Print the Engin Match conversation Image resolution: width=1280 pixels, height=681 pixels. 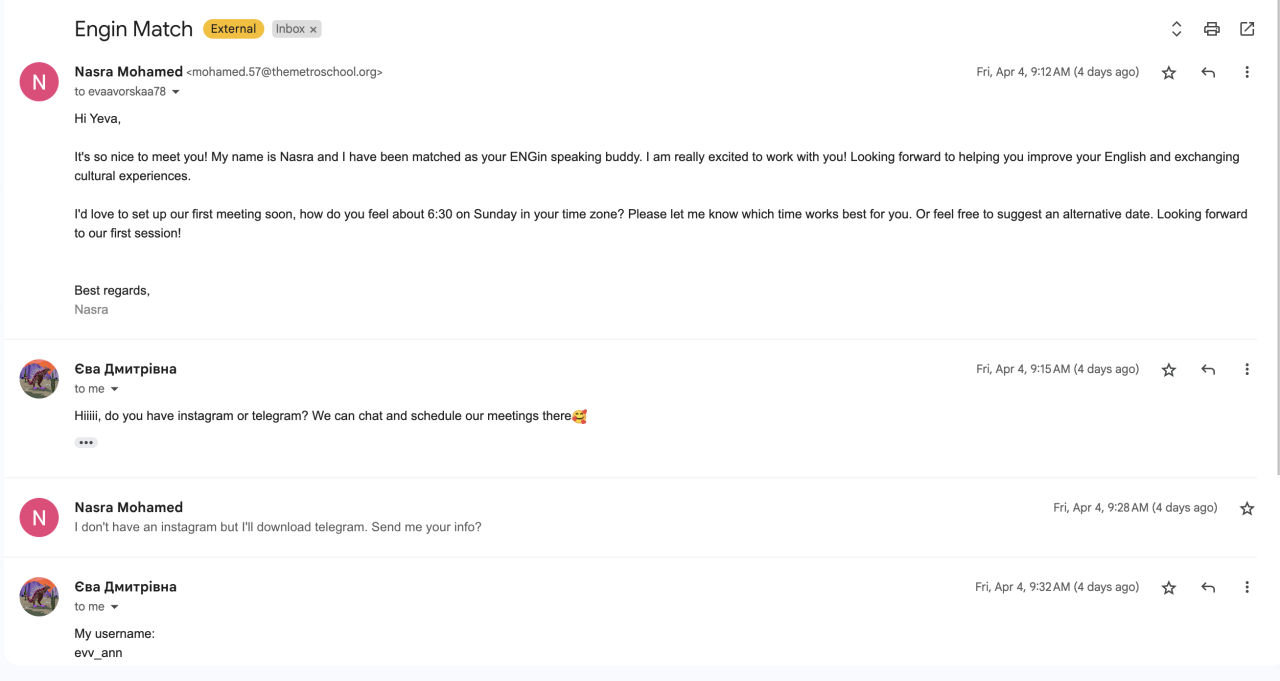1212,29
